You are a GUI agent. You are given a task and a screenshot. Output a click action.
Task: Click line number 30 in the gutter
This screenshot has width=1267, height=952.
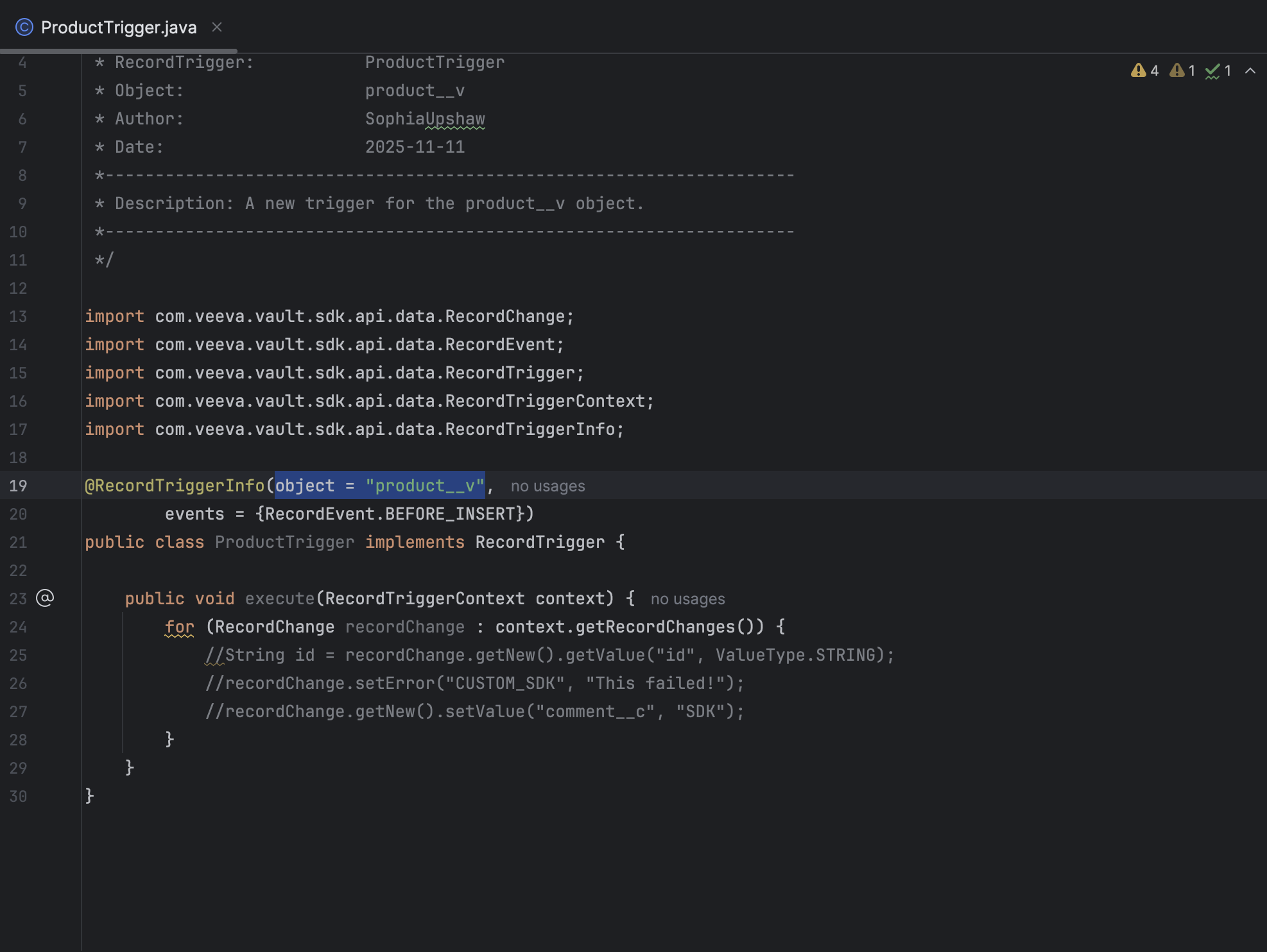point(18,796)
